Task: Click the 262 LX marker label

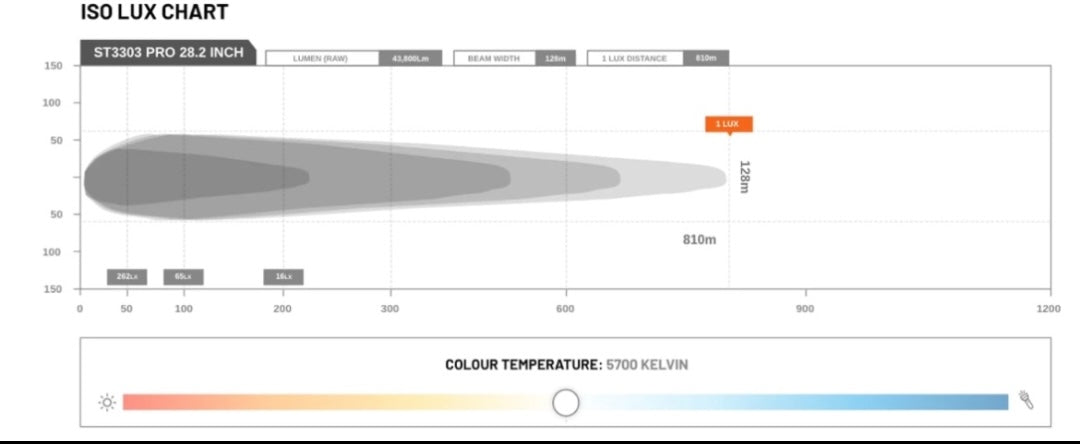Action: point(127,276)
